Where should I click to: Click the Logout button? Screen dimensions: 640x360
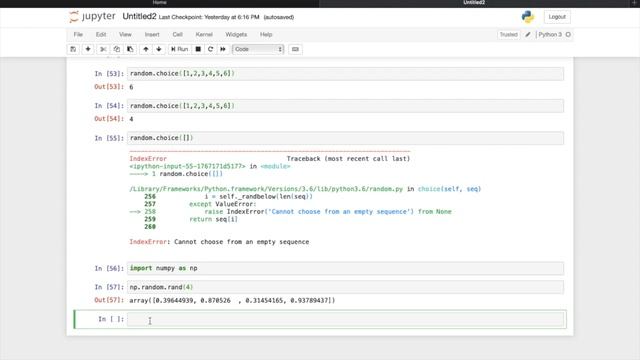(557, 17)
